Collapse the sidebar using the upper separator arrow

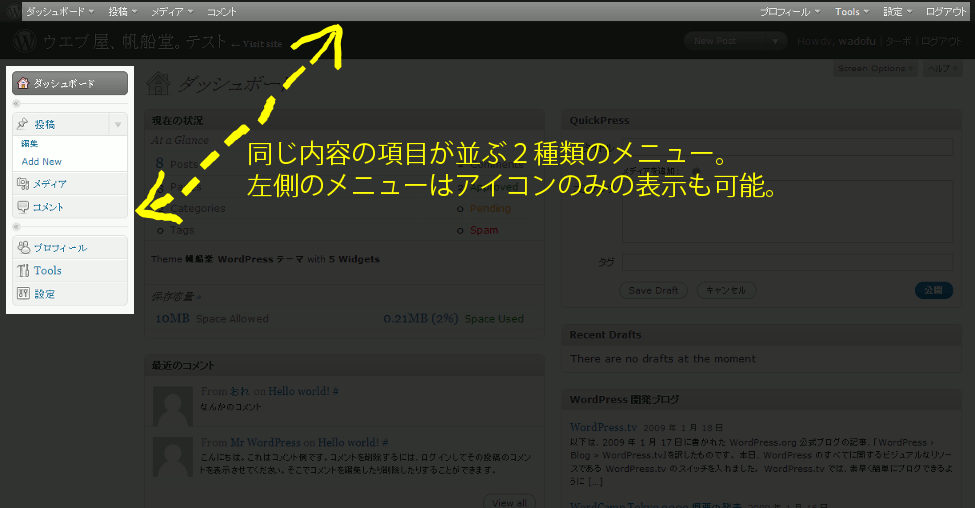(16, 104)
